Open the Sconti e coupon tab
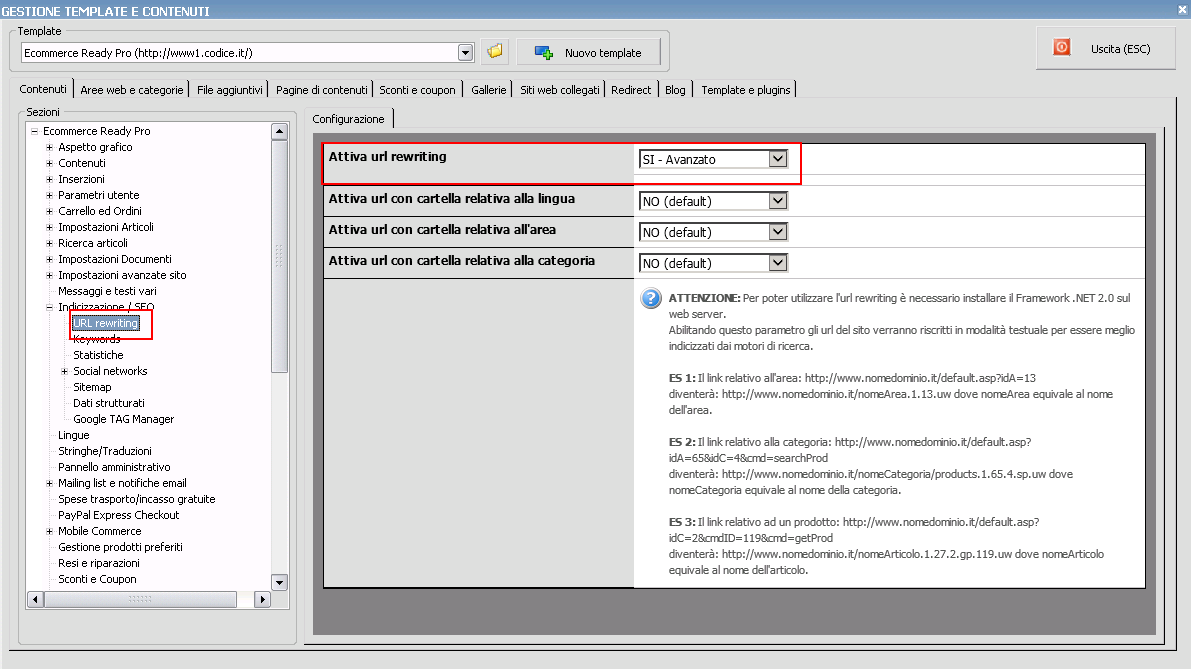 point(417,90)
